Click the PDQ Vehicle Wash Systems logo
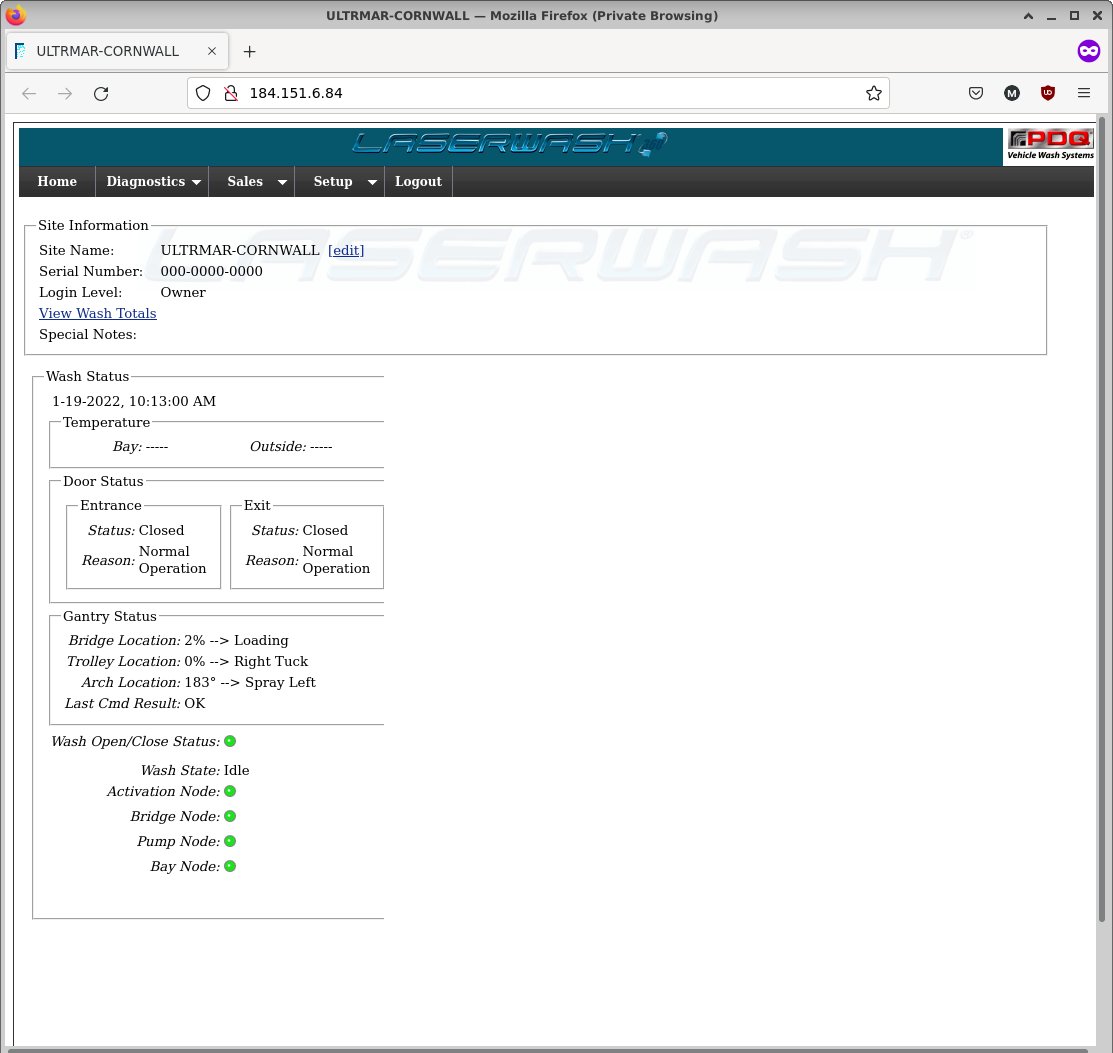Image resolution: width=1113 pixels, height=1053 pixels. click(x=1050, y=146)
